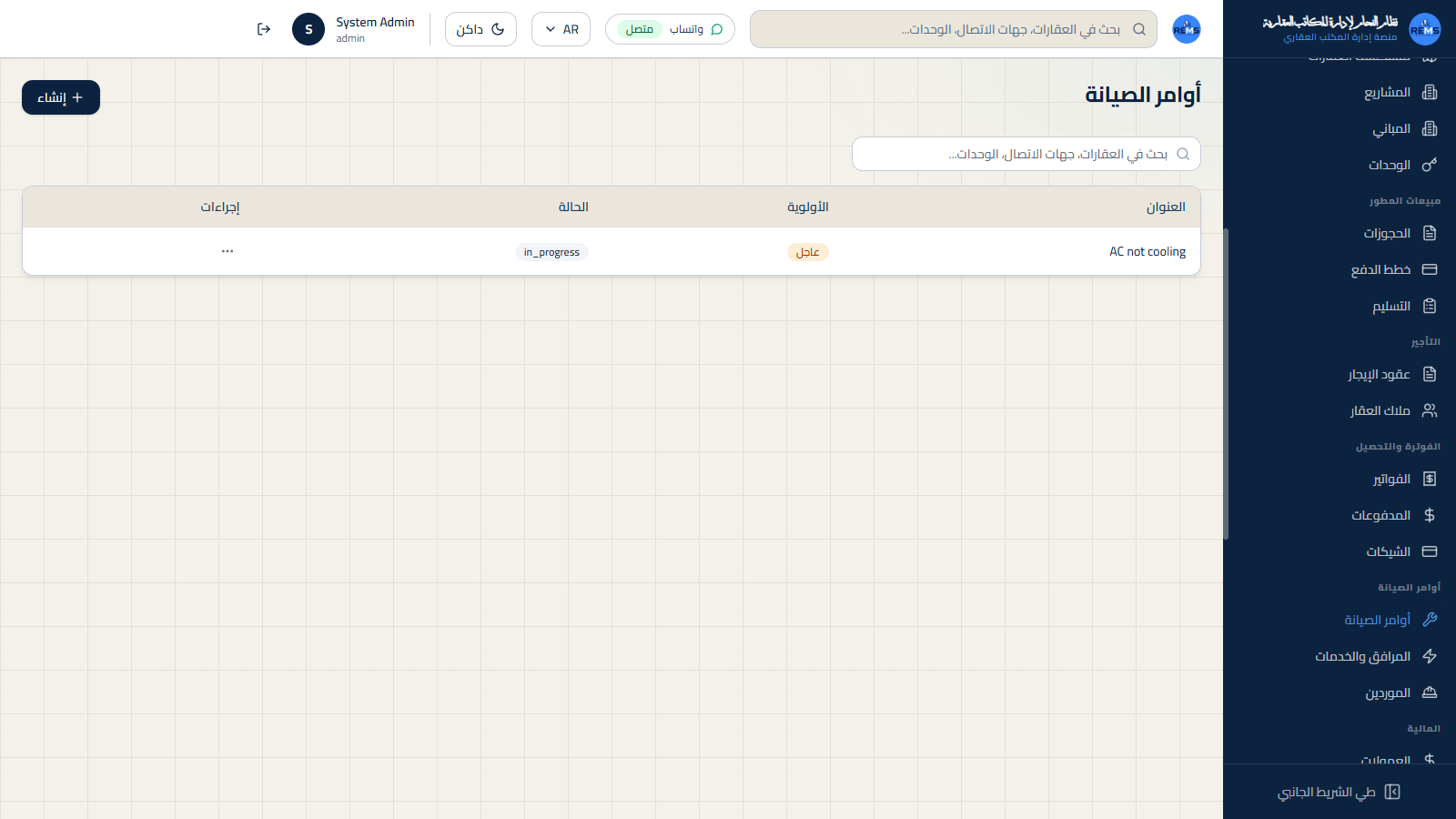Click the عاجل priority badge
This screenshot has width=1456, height=819.
(x=808, y=252)
